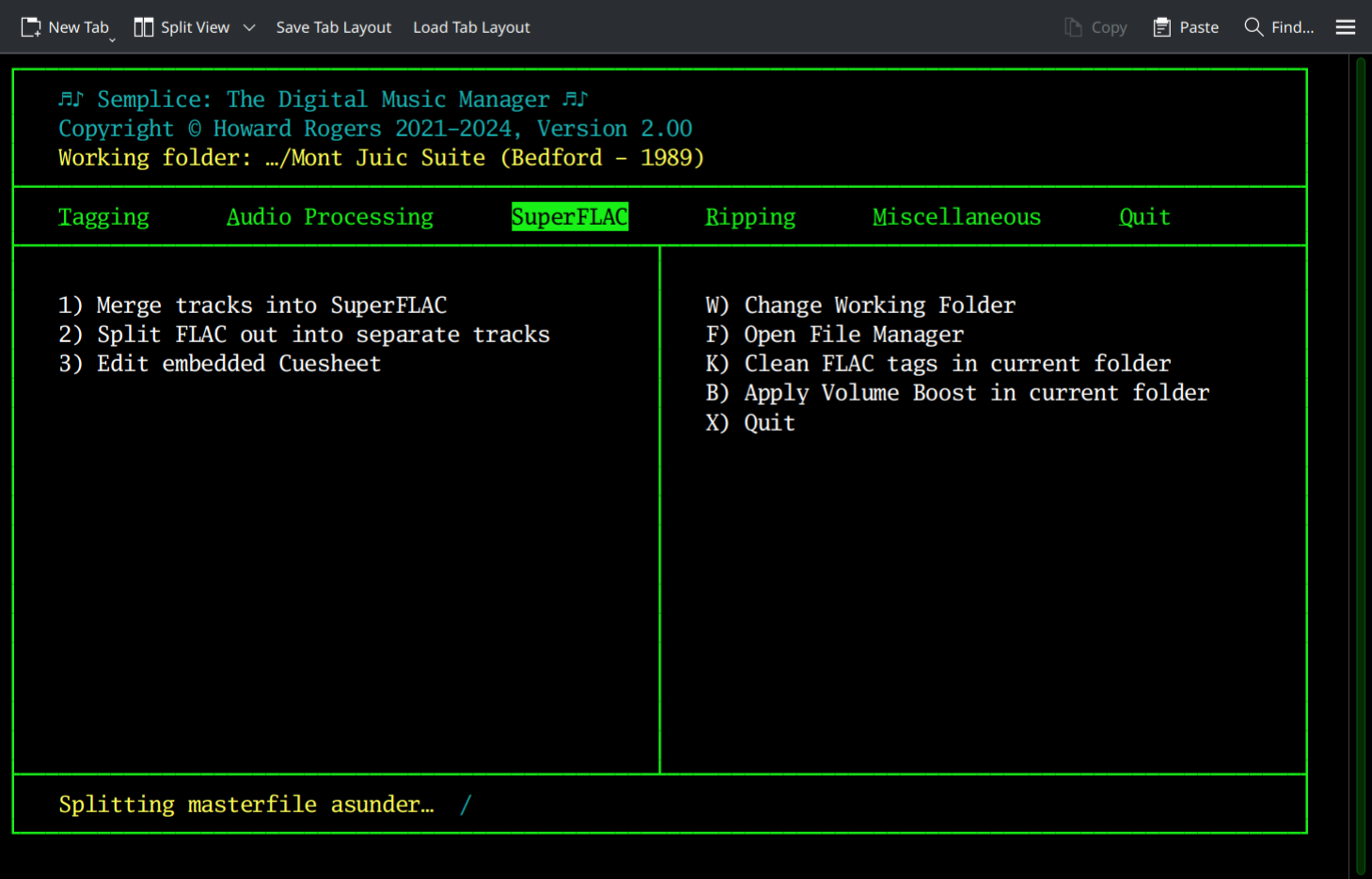The image size is (1372, 879).
Task: Select the Tagging menu in Semplice
Action: (x=103, y=216)
